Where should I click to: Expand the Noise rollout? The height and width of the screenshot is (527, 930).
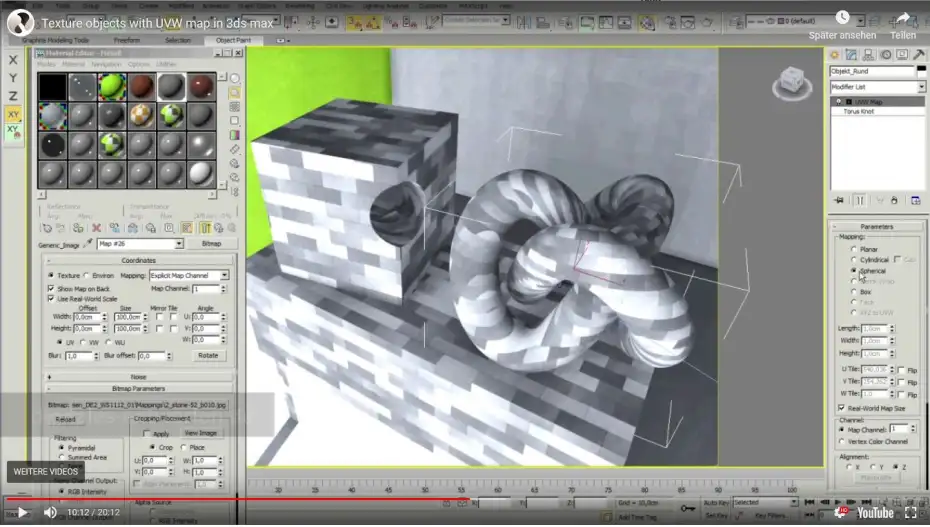(x=138, y=377)
